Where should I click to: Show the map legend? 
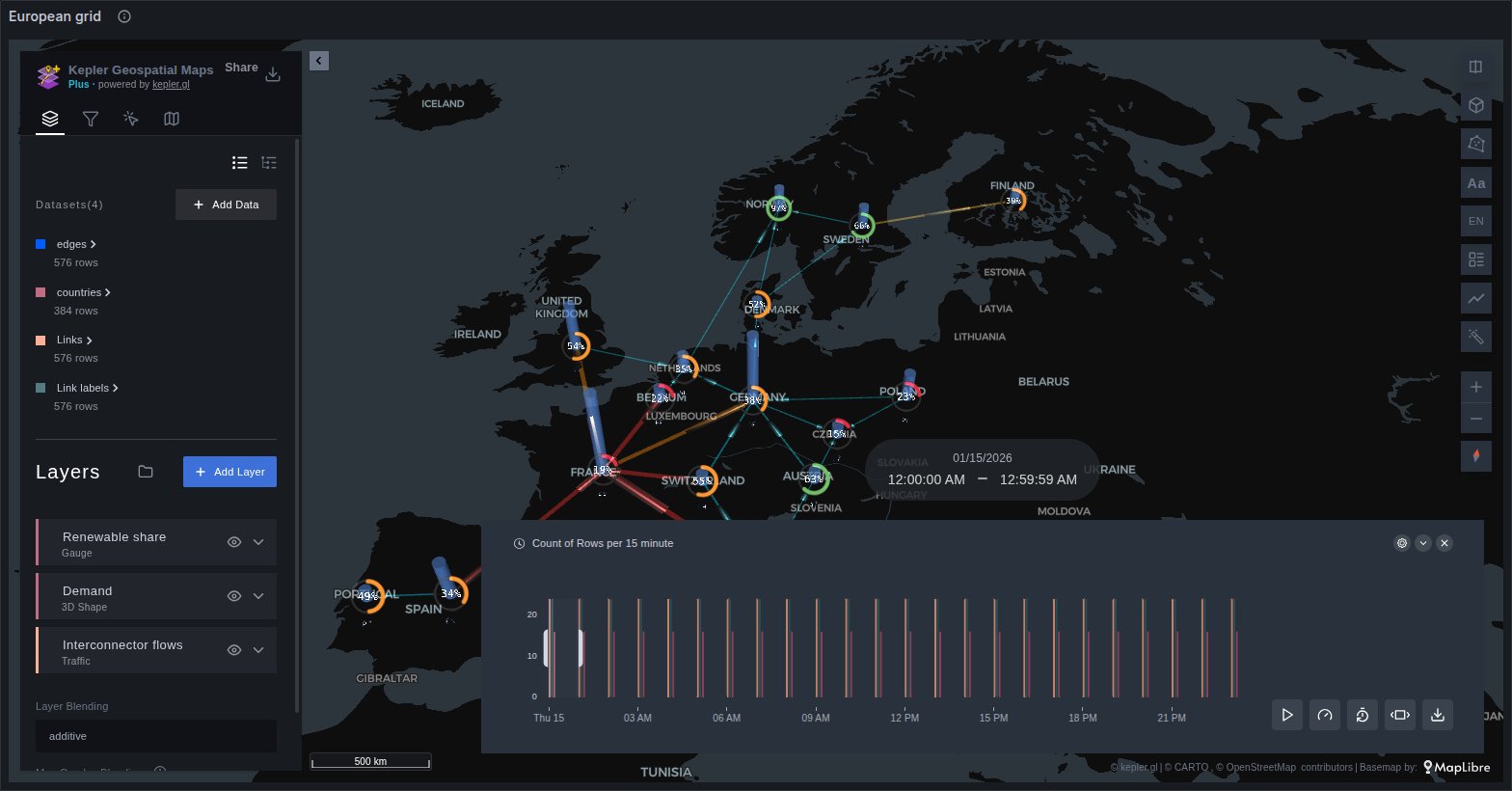[1475, 259]
